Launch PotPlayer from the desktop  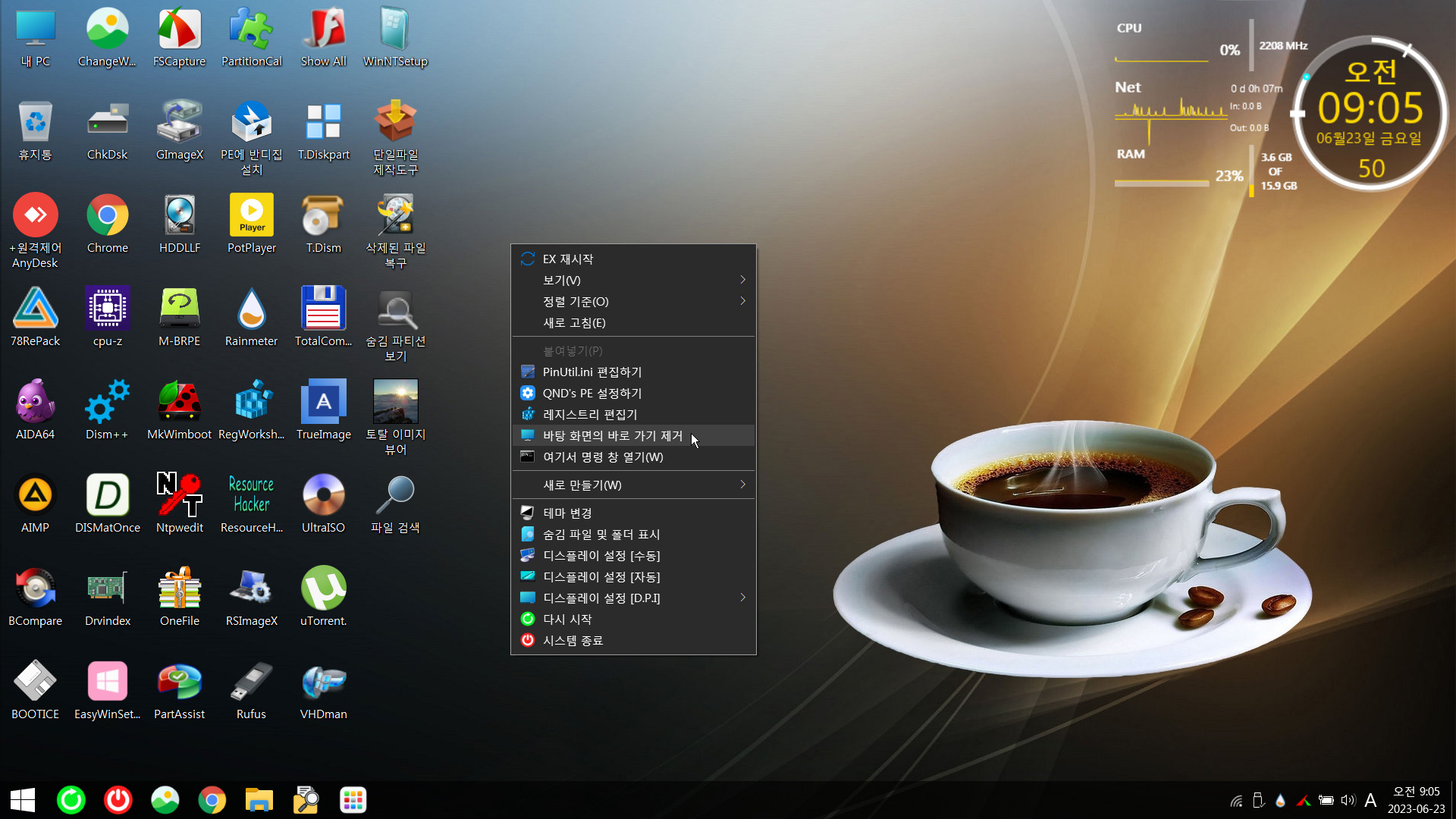[251, 224]
